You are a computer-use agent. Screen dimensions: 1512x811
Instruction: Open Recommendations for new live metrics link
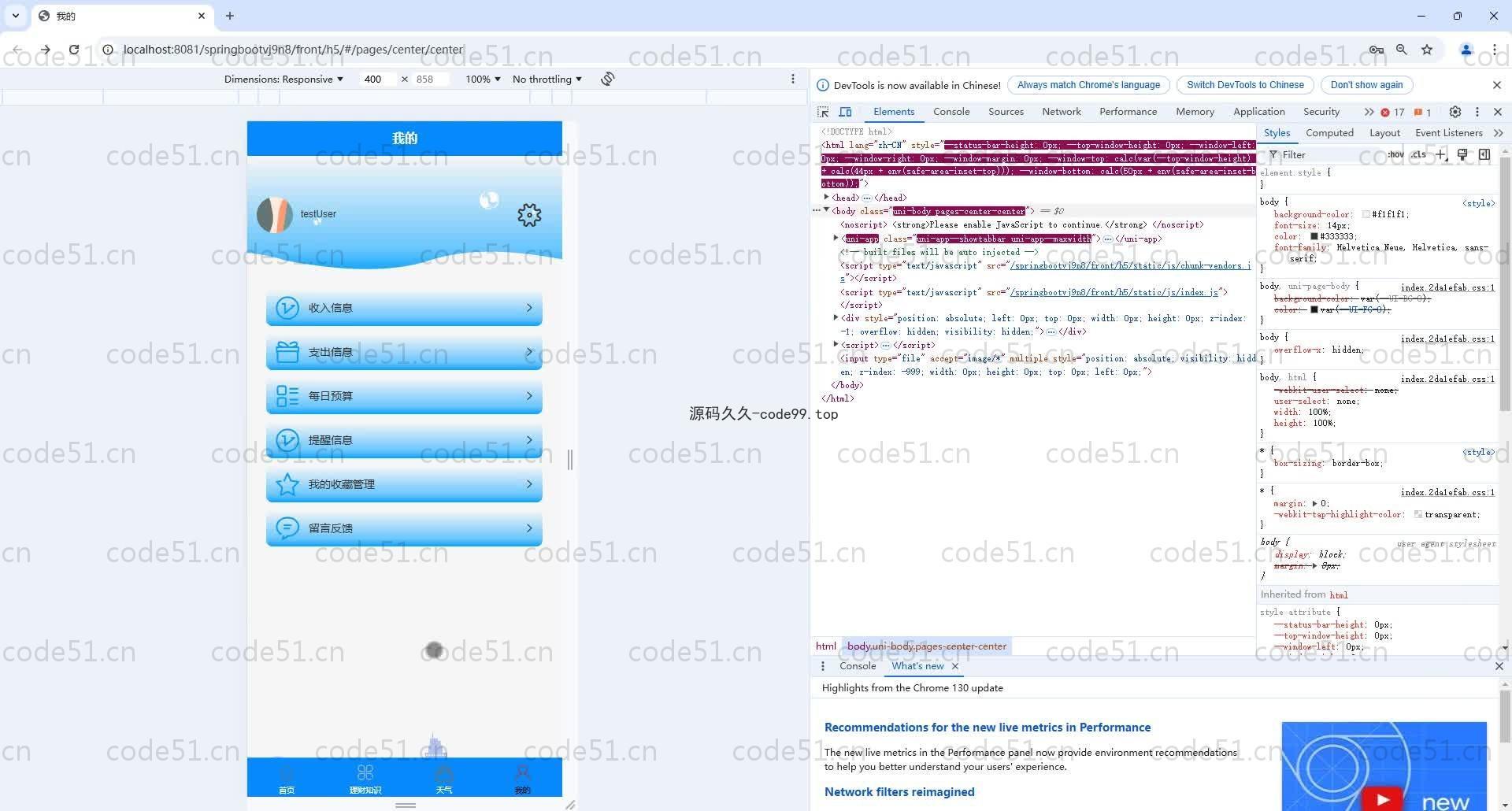(x=987, y=728)
